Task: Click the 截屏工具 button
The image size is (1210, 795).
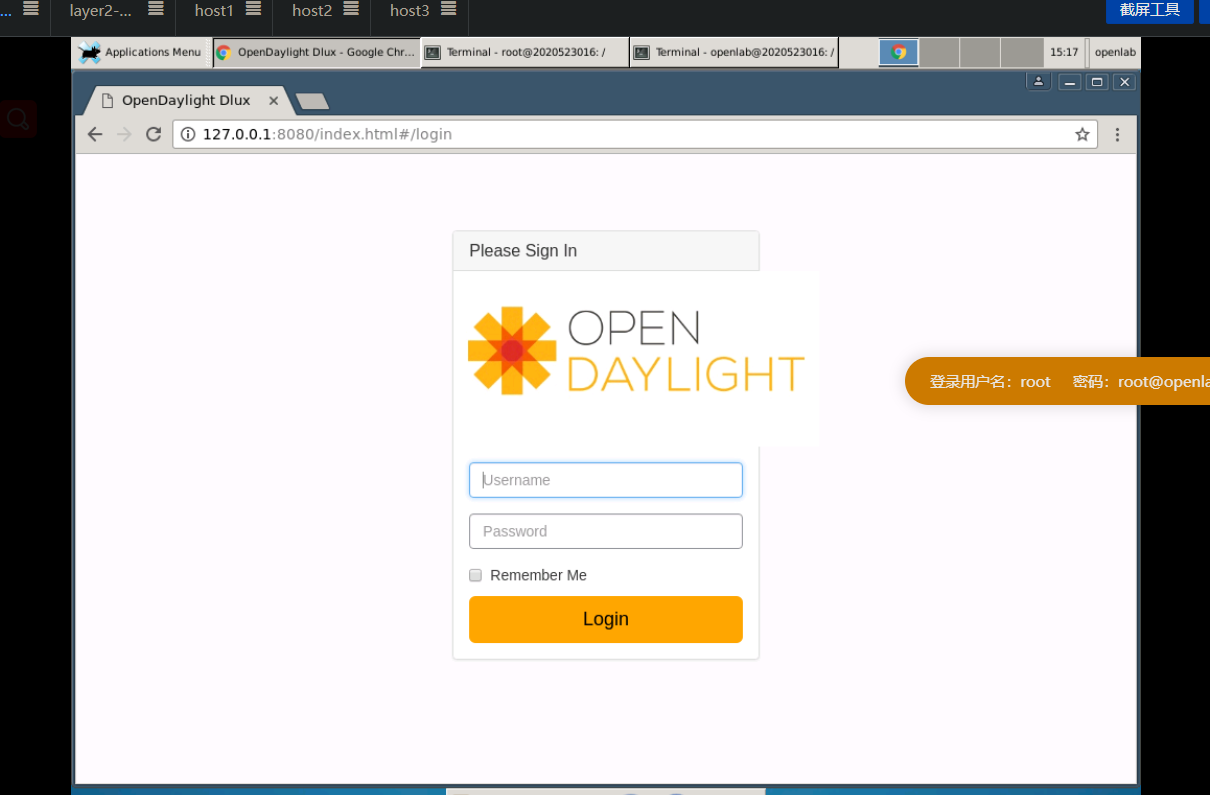Action: (x=1149, y=11)
